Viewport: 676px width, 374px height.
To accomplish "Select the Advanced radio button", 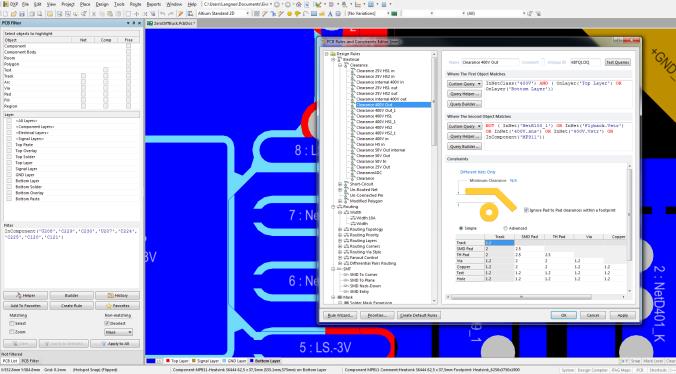I will [505, 228].
